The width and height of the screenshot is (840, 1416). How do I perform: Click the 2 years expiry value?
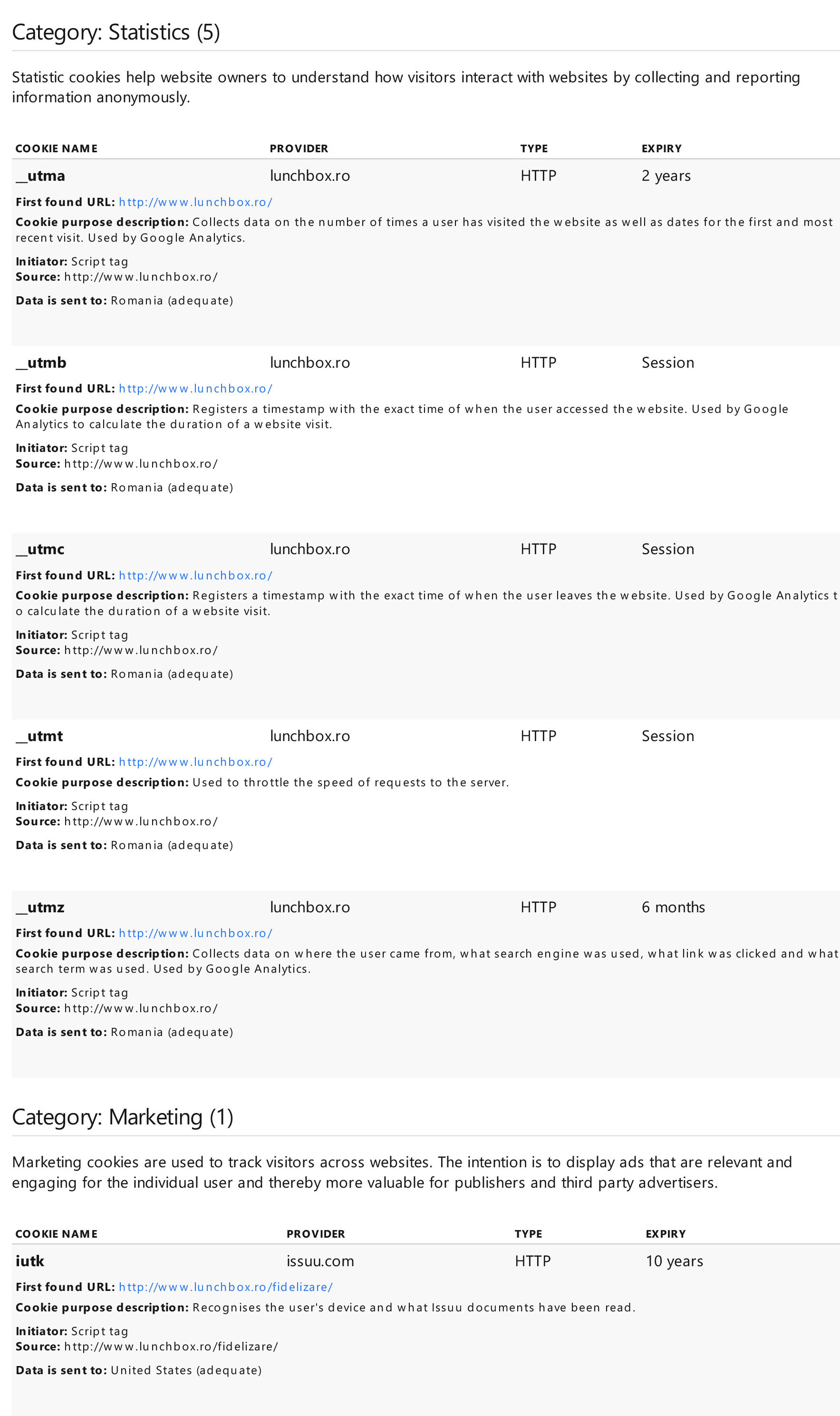[666, 176]
